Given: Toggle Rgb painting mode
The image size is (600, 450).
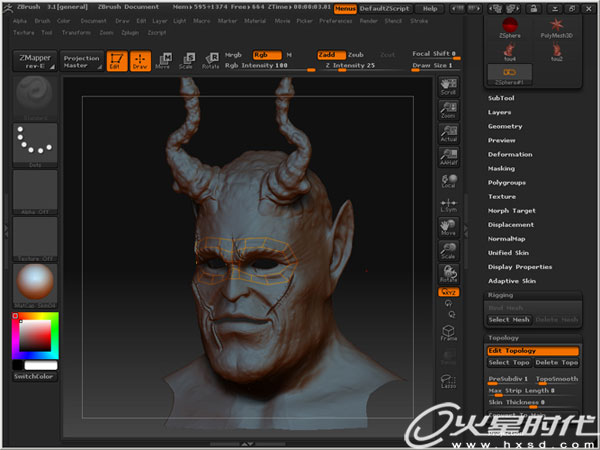Looking at the screenshot, I should pyautogui.click(x=267, y=55).
